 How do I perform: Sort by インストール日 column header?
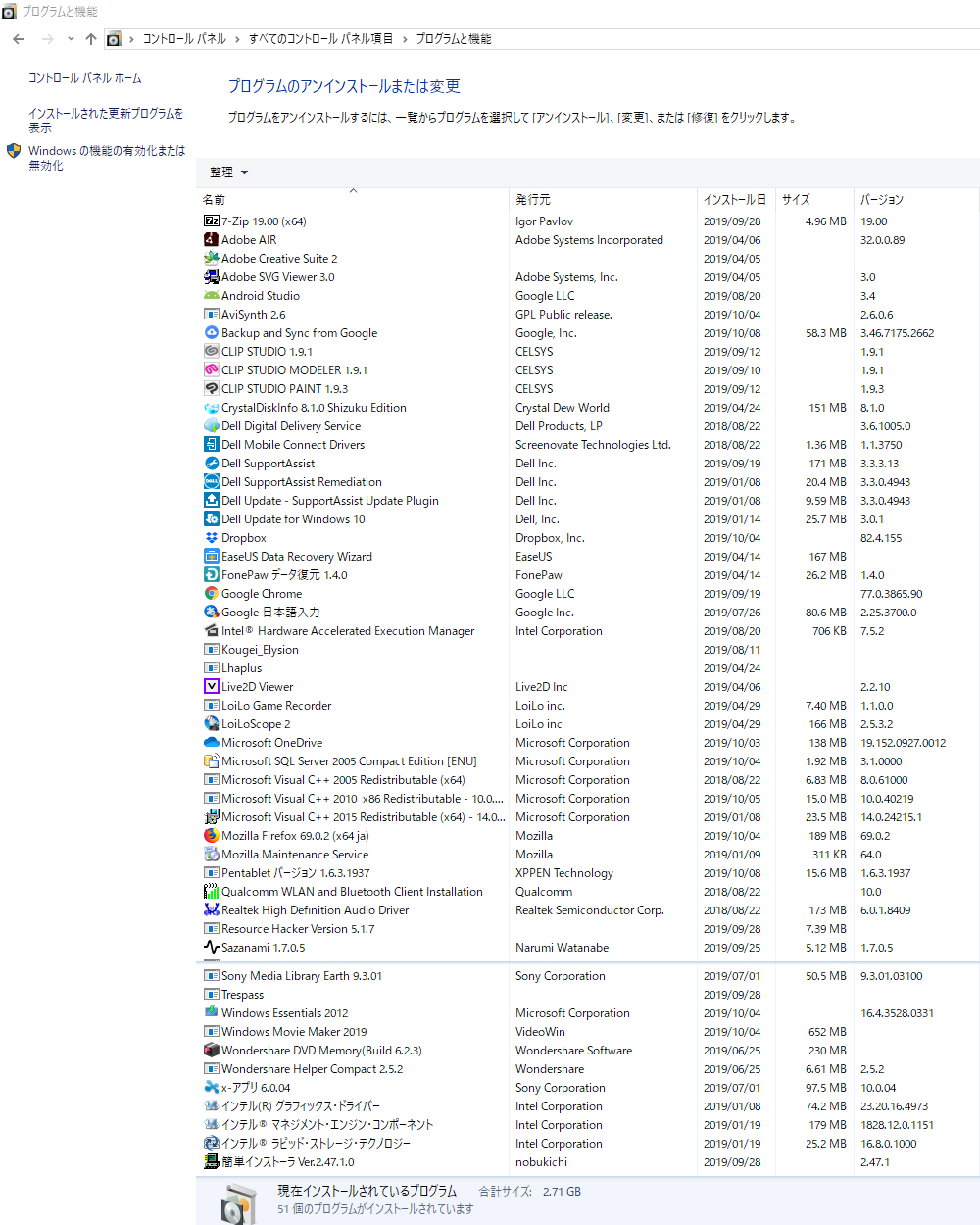pyautogui.click(x=734, y=200)
